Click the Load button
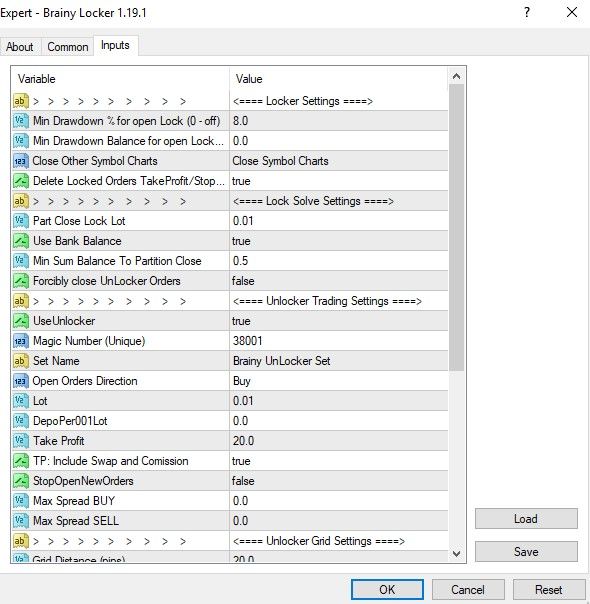 pos(526,519)
